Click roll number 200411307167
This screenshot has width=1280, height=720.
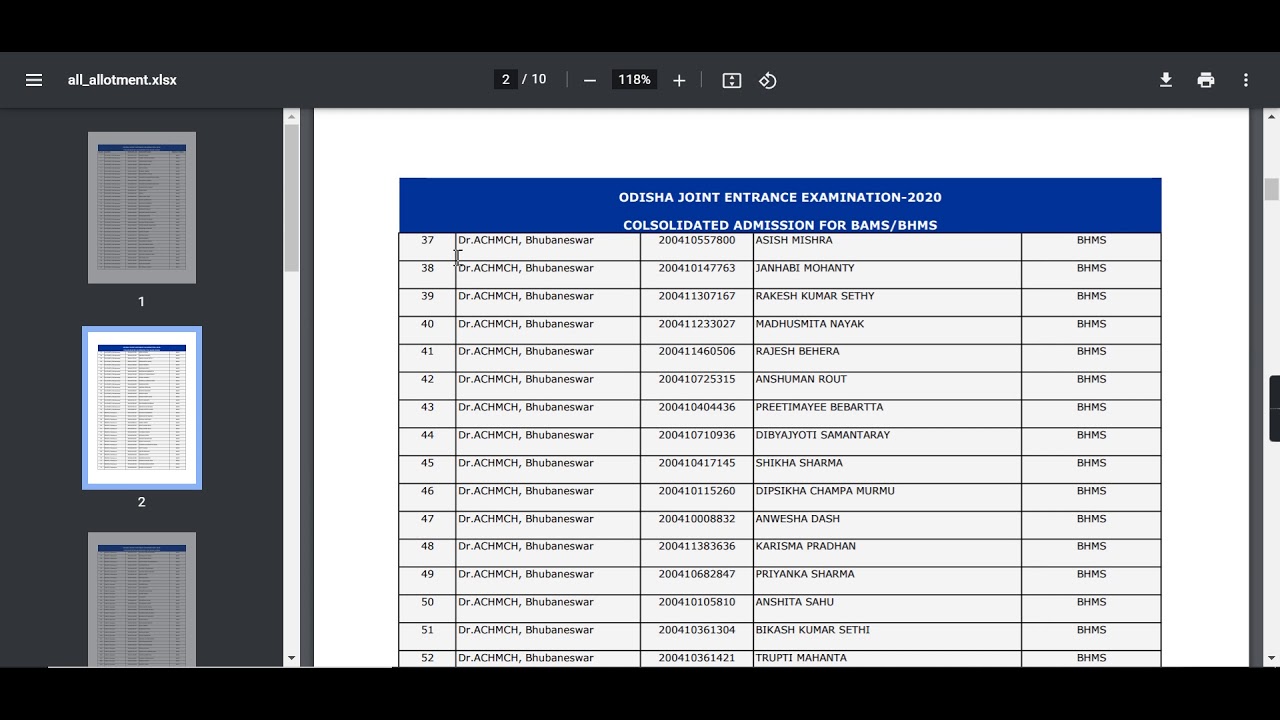pyautogui.click(x=697, y=296)
